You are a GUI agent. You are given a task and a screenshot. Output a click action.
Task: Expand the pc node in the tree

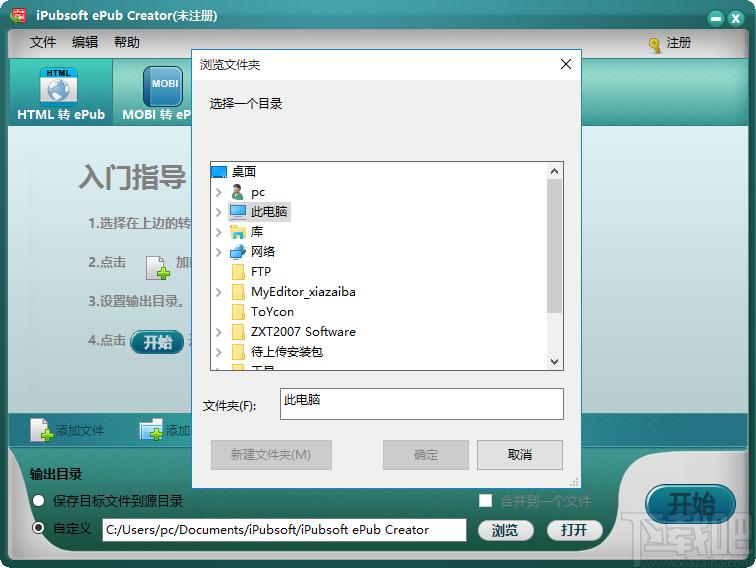point(218,192)
